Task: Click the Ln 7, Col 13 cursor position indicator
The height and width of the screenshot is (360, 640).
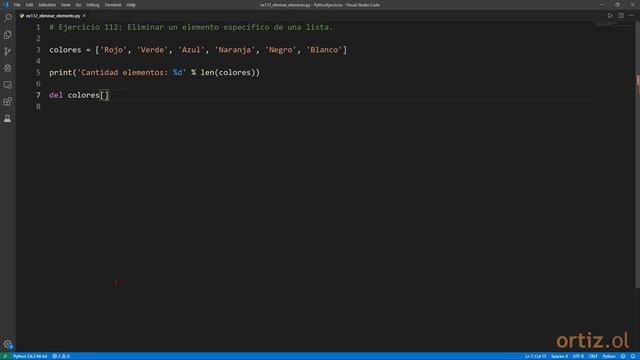Action: (536, 356)
